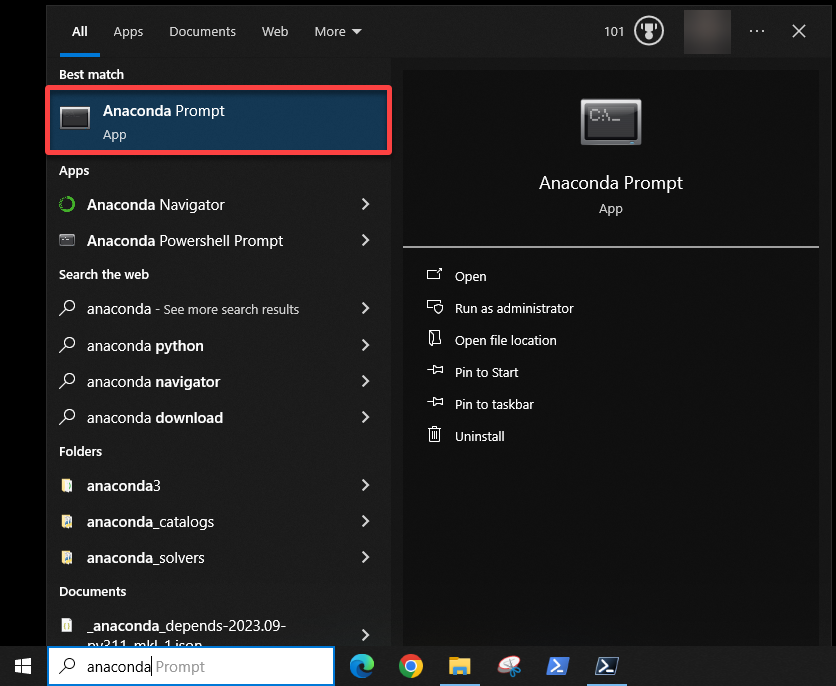Click the Open action icon
The width and height of the screenshot is (836, 686).
click(x=435, y=275)
